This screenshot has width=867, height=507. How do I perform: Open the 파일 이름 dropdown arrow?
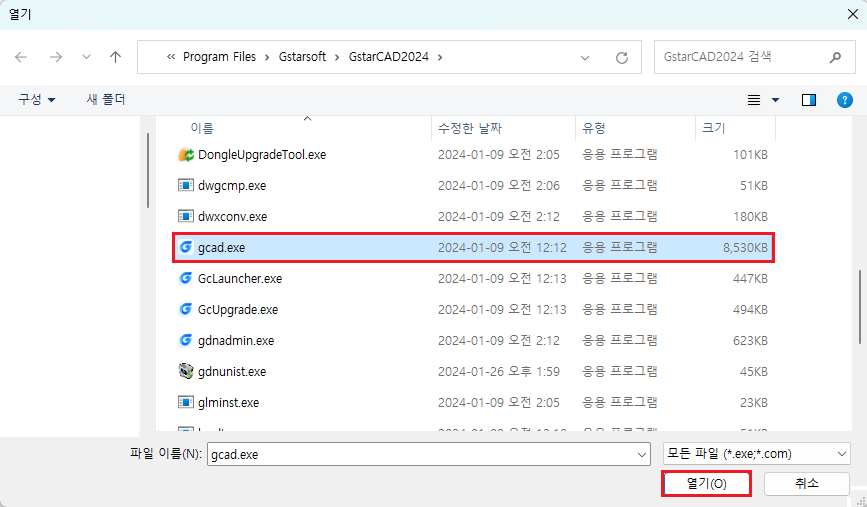pos(642,454)
